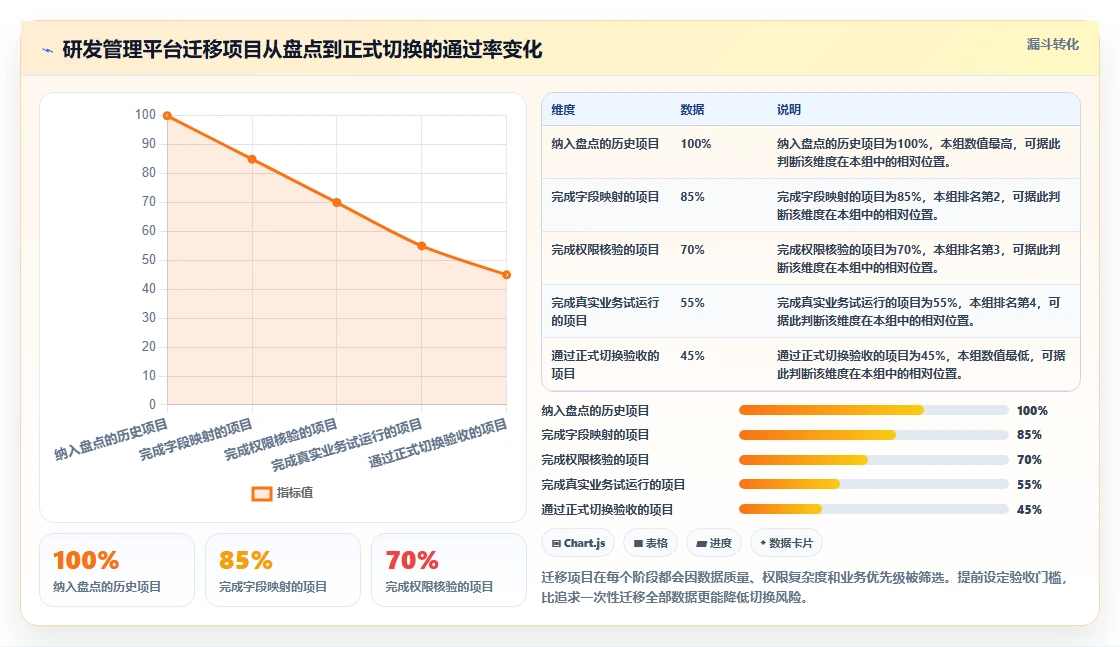Open the 85% 完成字段映射的项目 stat card
Screen dimensions: 1120x647
(x=283, y=570)
